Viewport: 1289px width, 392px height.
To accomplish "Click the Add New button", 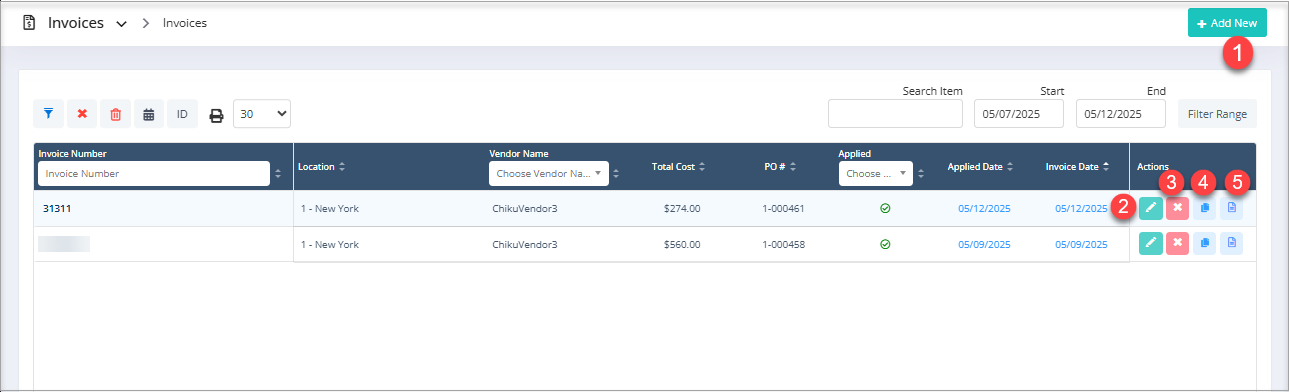I will pos(1227,23).
